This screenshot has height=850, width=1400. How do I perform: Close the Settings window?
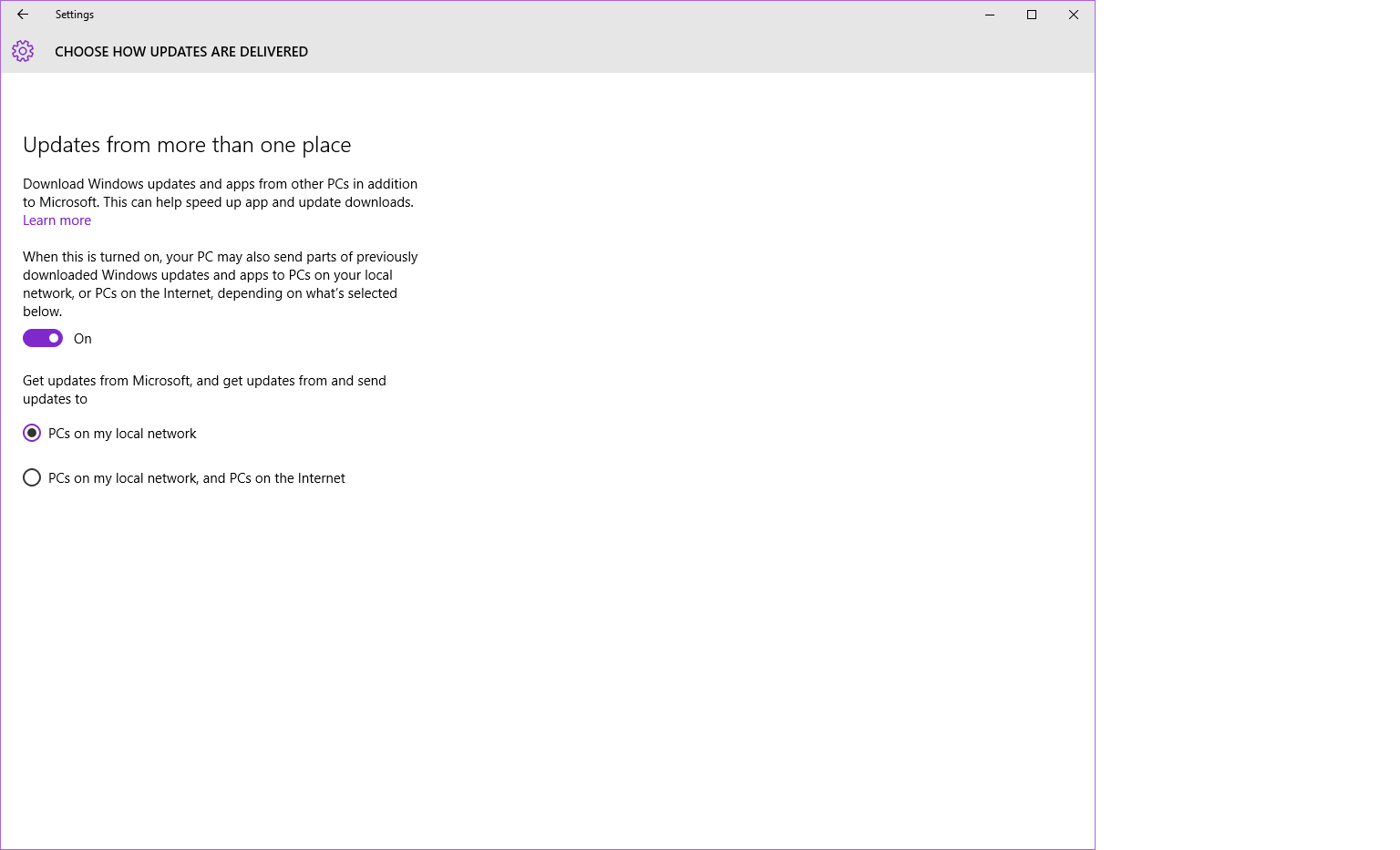pyautogui.click(x=1074, y=15)
